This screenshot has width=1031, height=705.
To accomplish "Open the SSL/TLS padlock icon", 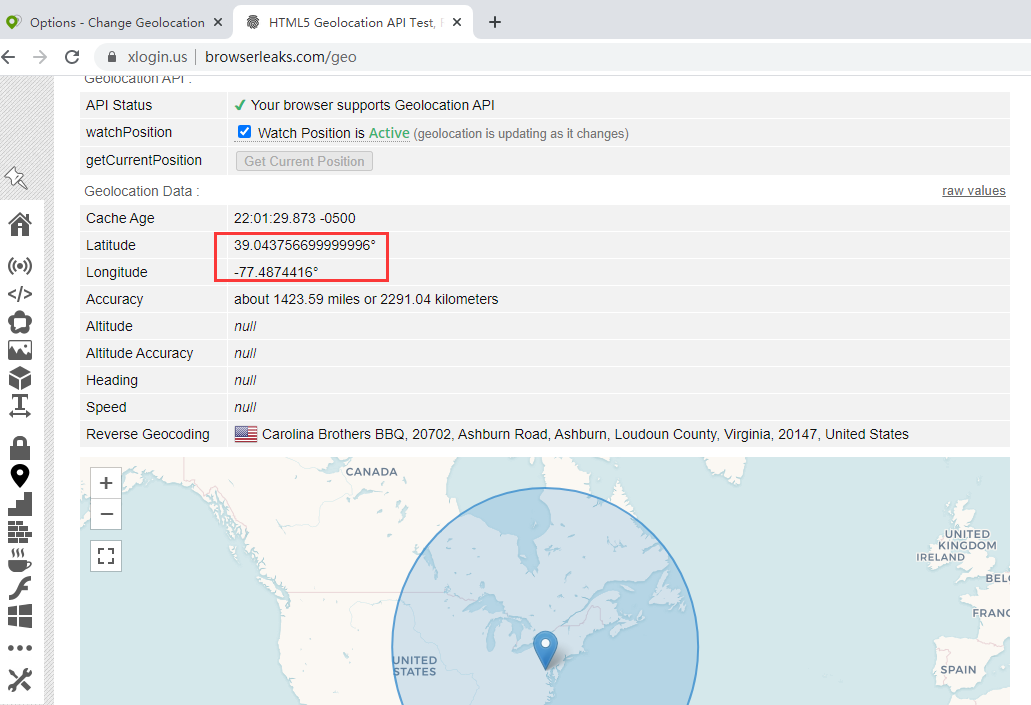I will coord(20,448).
